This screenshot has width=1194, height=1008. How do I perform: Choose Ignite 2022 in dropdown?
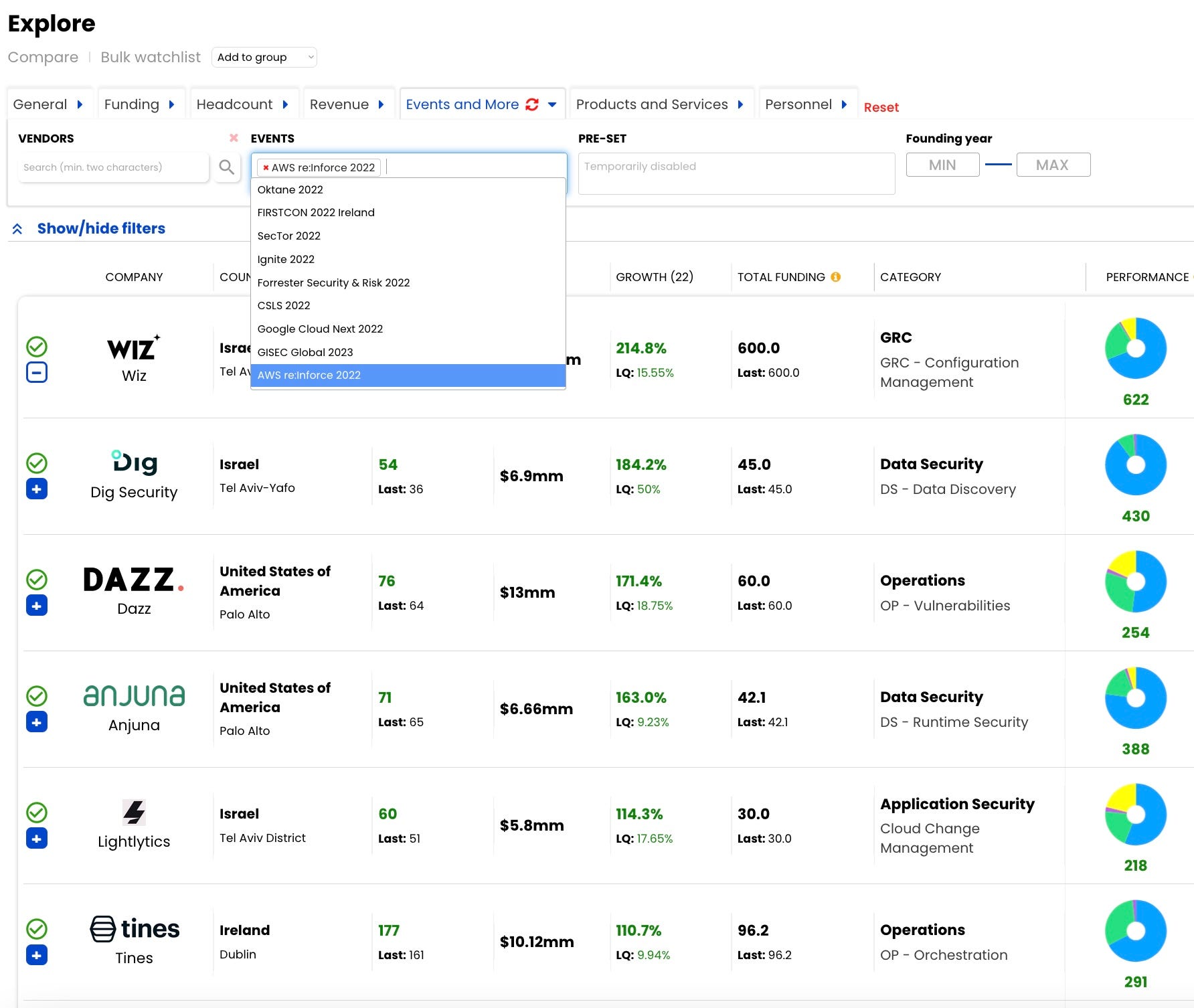point(408,259)
